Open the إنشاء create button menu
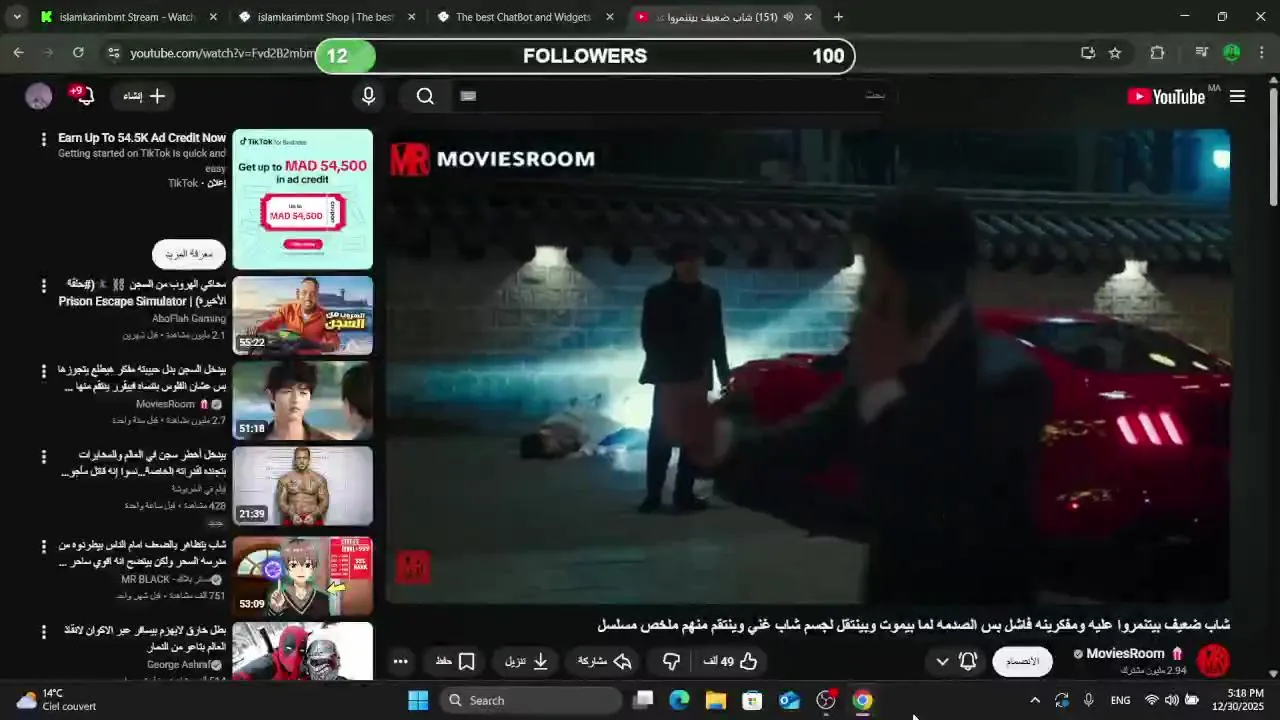The width and height of the screenshot is (1280, 720). (144, 96)
